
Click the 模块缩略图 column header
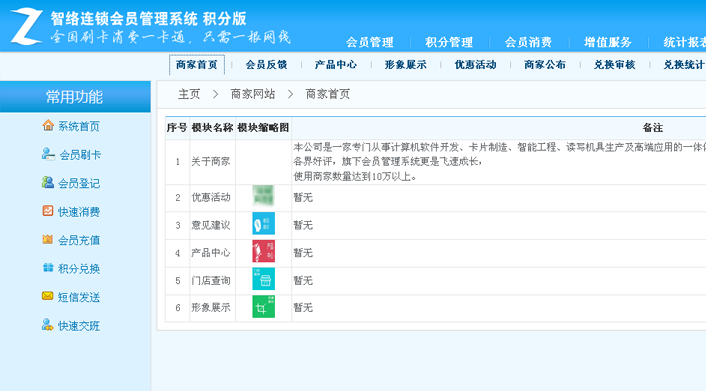click(263, 128)
